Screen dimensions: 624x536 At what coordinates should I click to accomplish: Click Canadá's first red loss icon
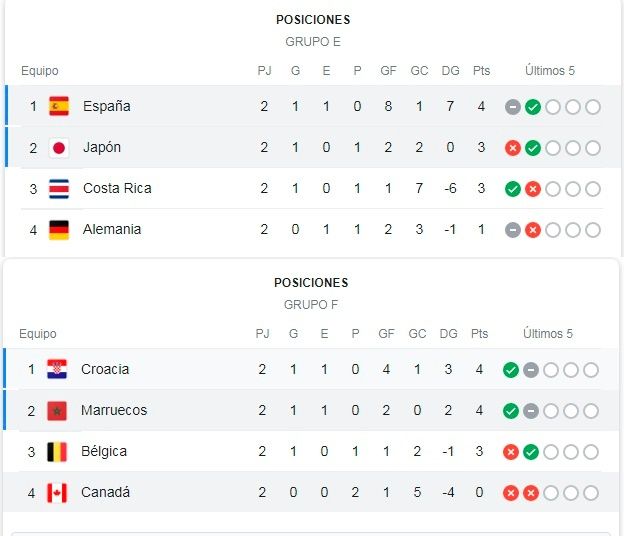[x=511, y=493]
